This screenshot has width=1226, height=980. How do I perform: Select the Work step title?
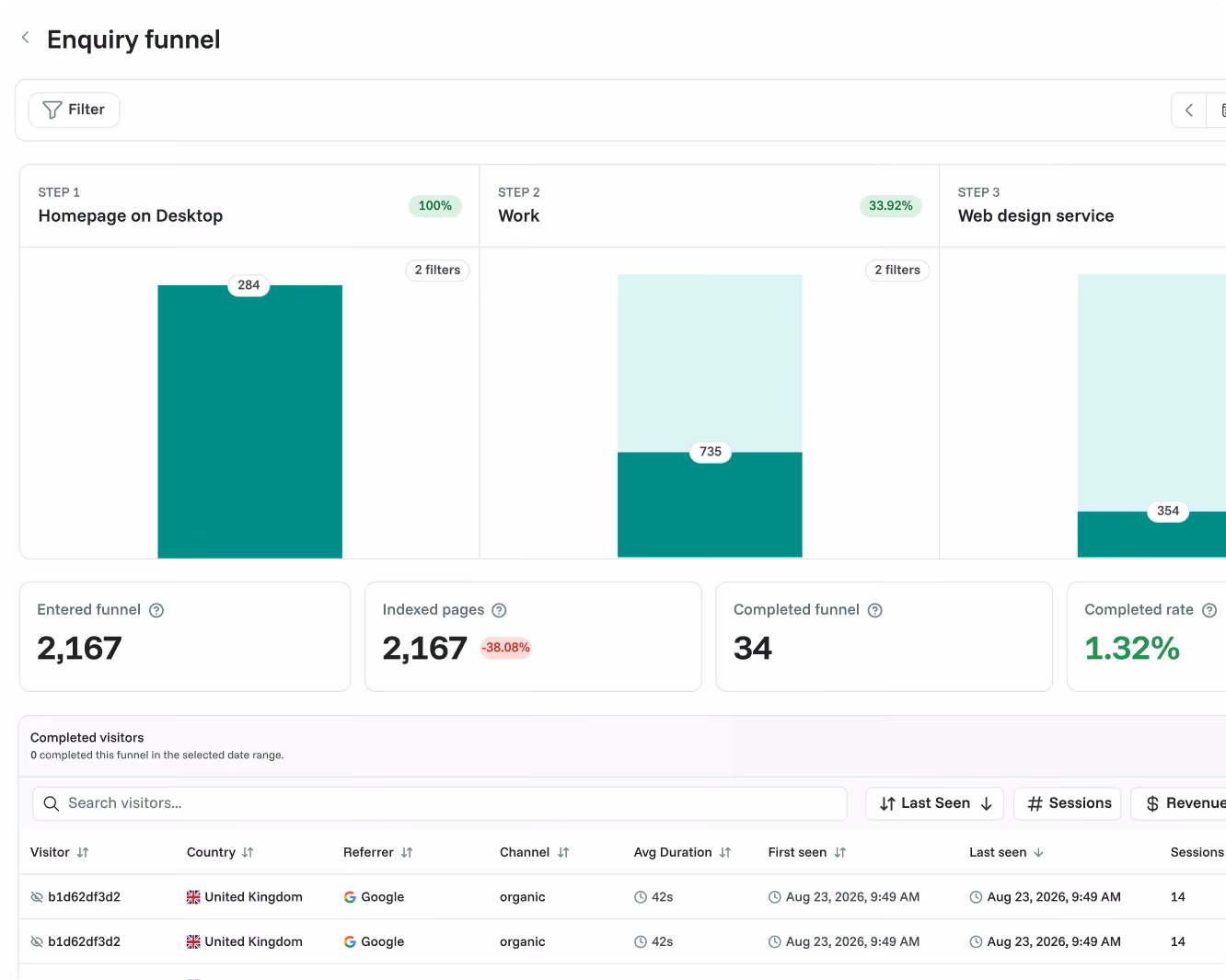click(519, 216)
